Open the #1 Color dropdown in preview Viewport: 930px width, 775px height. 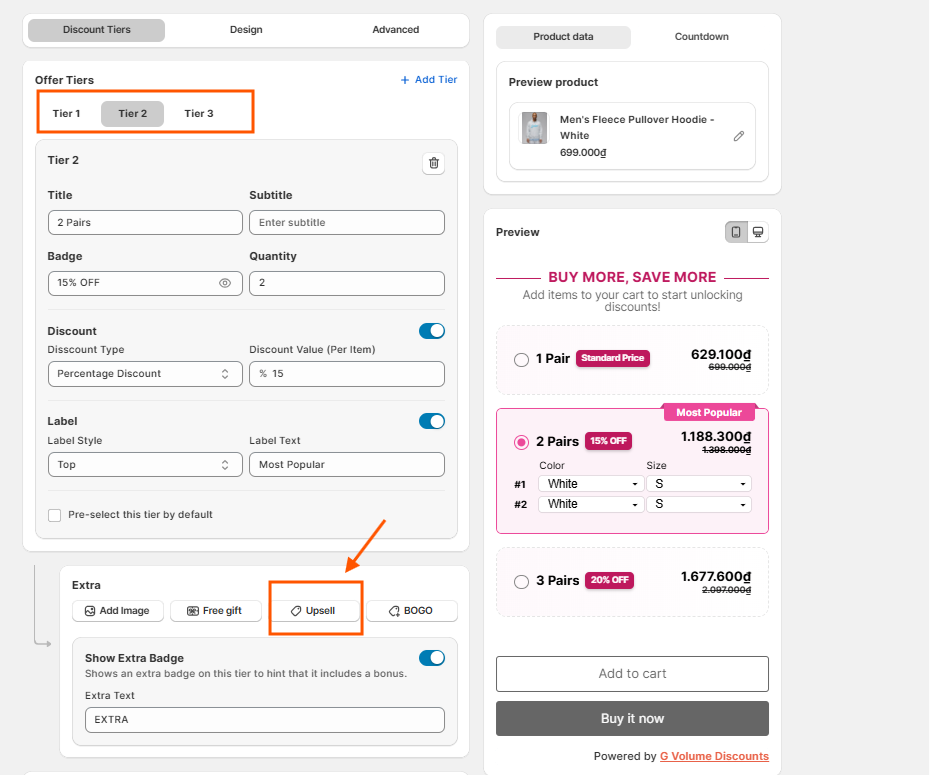[591, 484]
